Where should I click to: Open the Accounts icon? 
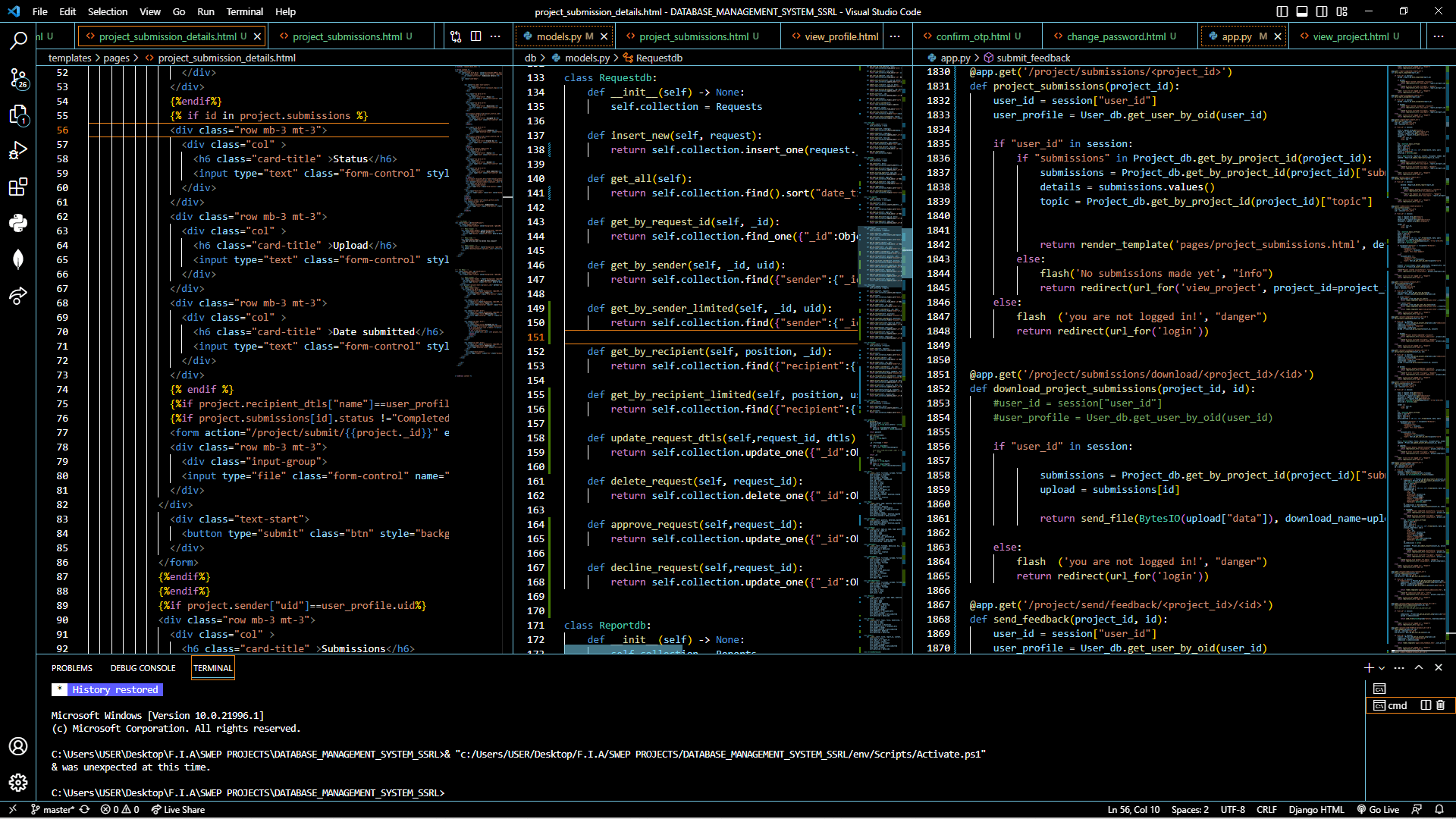point(18,746)
